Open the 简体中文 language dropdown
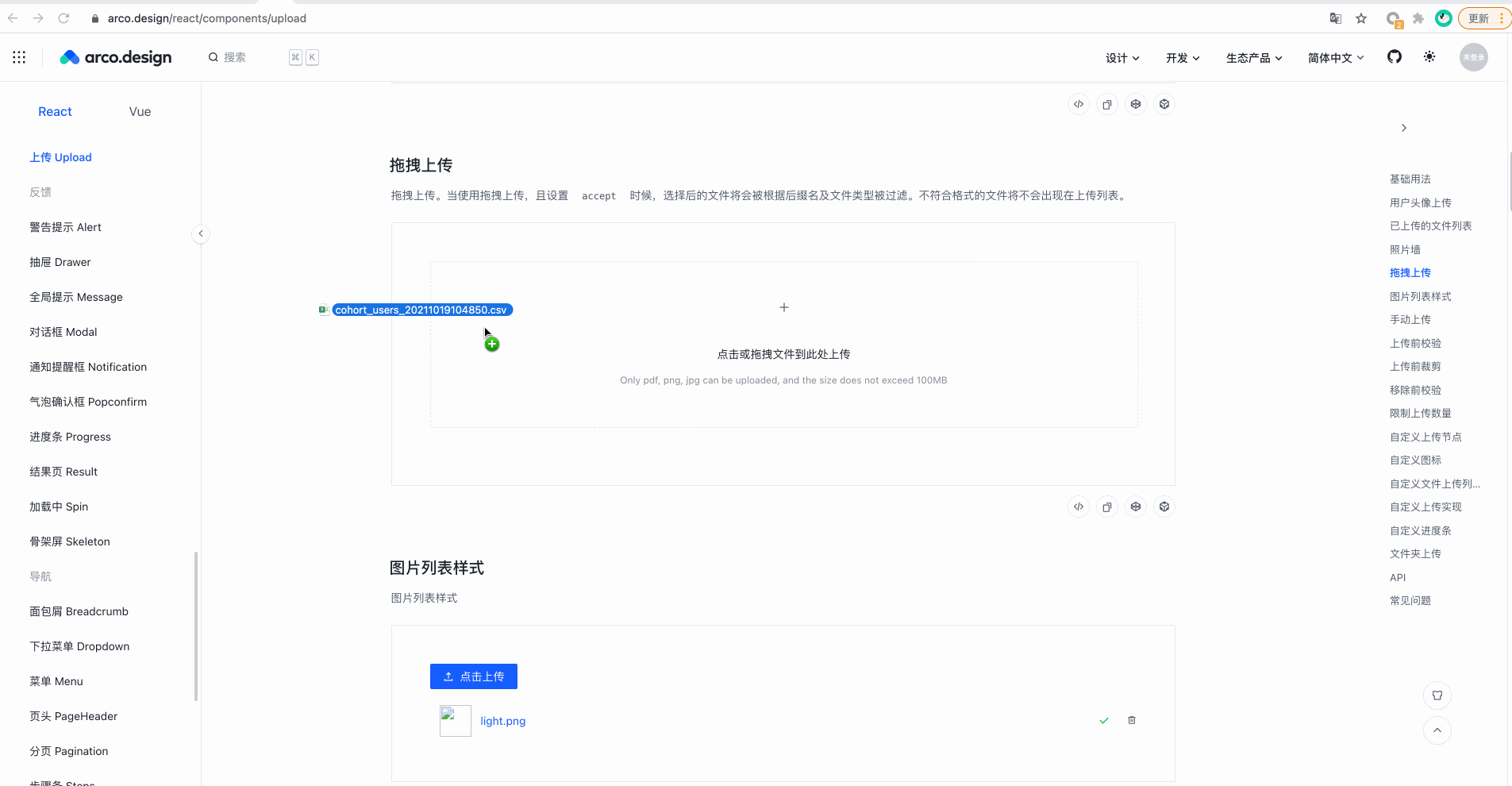 (1335, 58)
